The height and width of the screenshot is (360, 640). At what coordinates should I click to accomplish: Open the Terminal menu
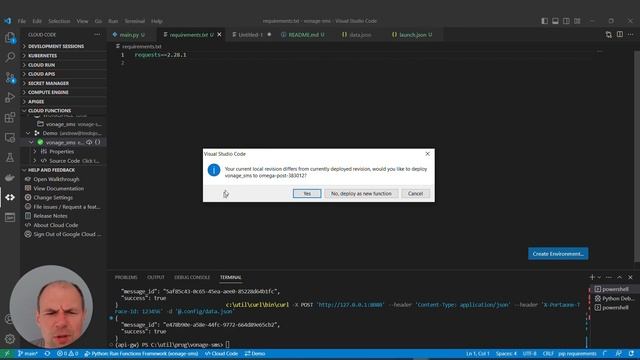pyautogui.click(x=135, y=21)
